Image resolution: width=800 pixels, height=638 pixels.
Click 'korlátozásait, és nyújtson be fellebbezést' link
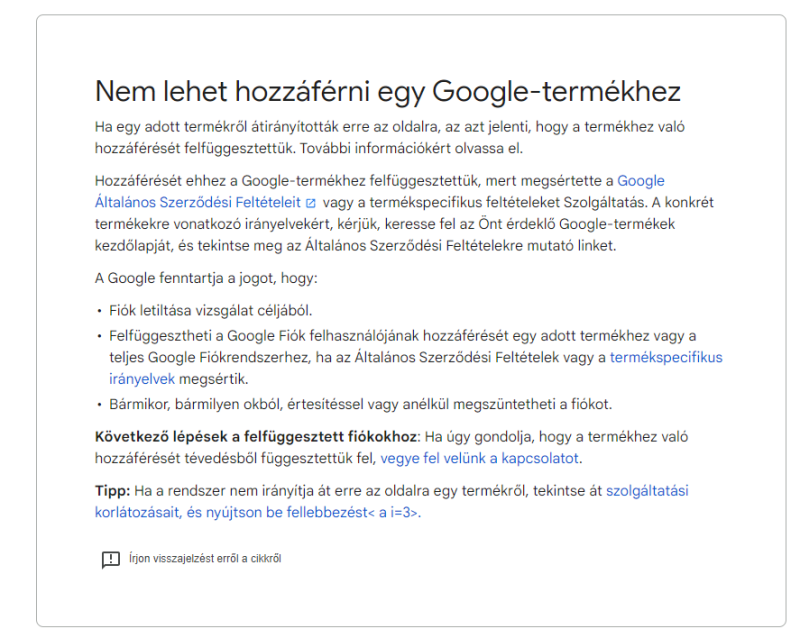click(231, 512)
